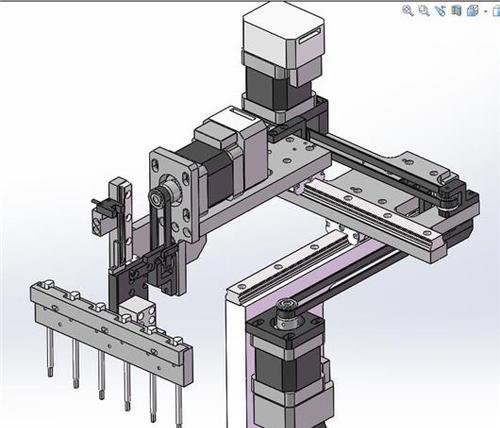Expand the View Orientation dropdown arrow

486,11
